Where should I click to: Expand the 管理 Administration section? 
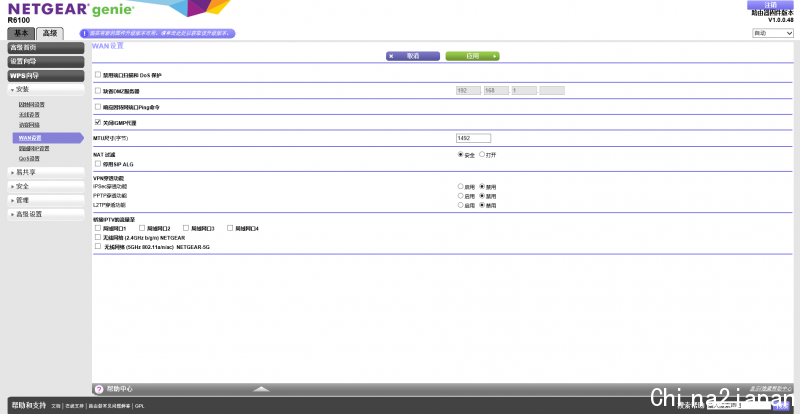[46, 200]
